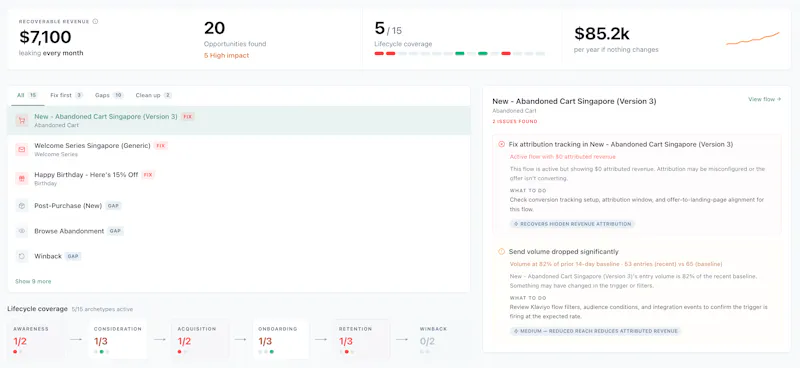Select New - Abandoned Cart Singapore (Version 3) row
The height and width of the screenshot is (368, 800).
coord(239,120)
